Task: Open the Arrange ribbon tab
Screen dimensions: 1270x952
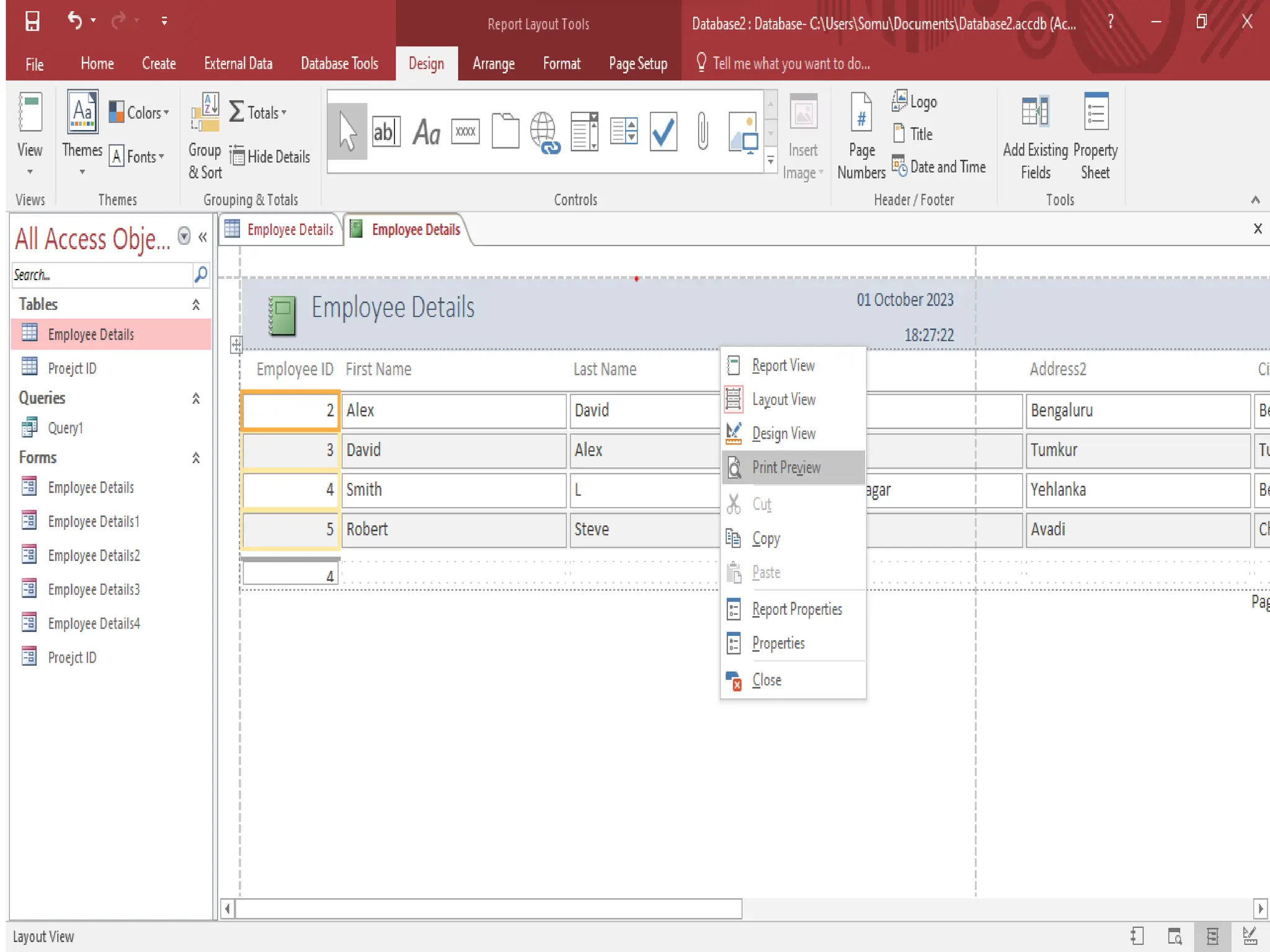Action: [x=493, y=64]
